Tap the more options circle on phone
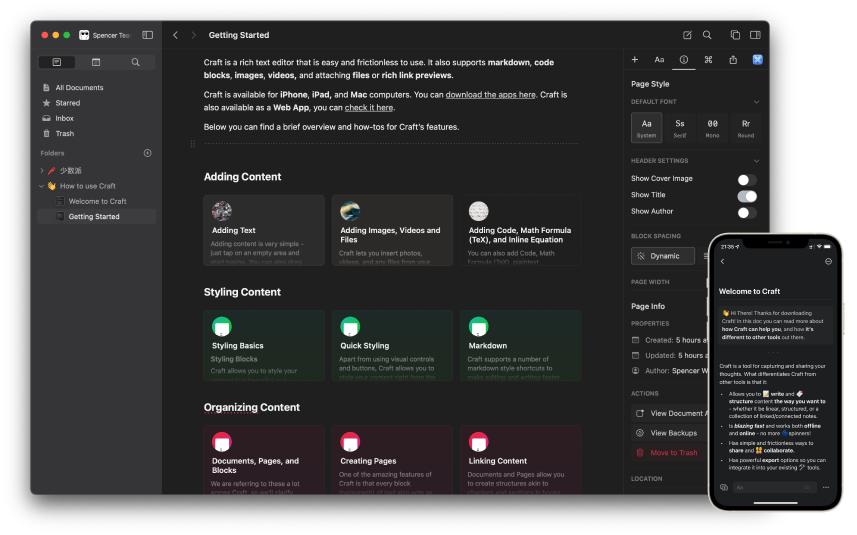 click(x=829, y=262)
